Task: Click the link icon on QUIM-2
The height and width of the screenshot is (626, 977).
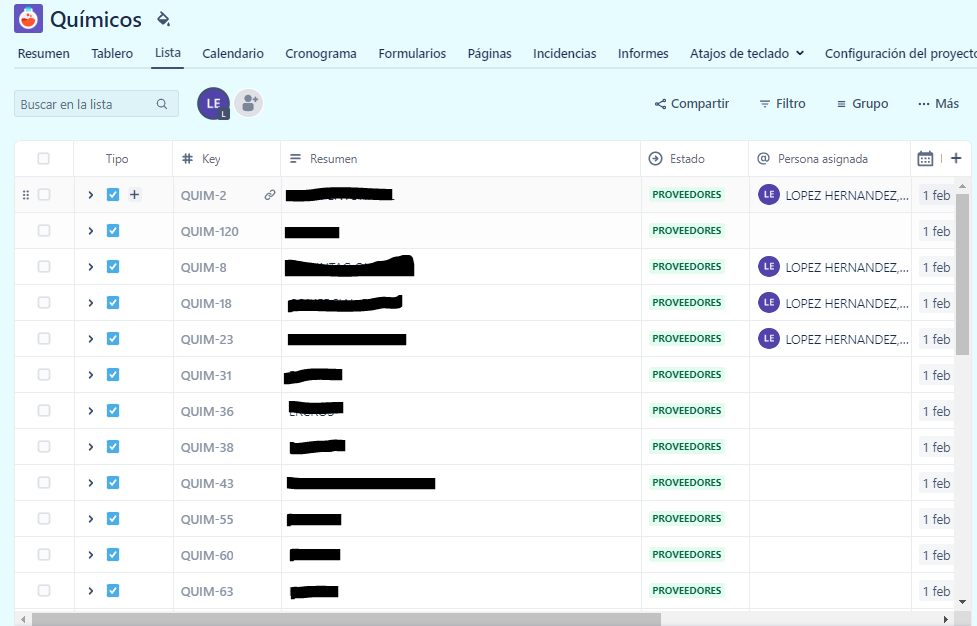Action: pyautogui.click(x=270, y=195)
